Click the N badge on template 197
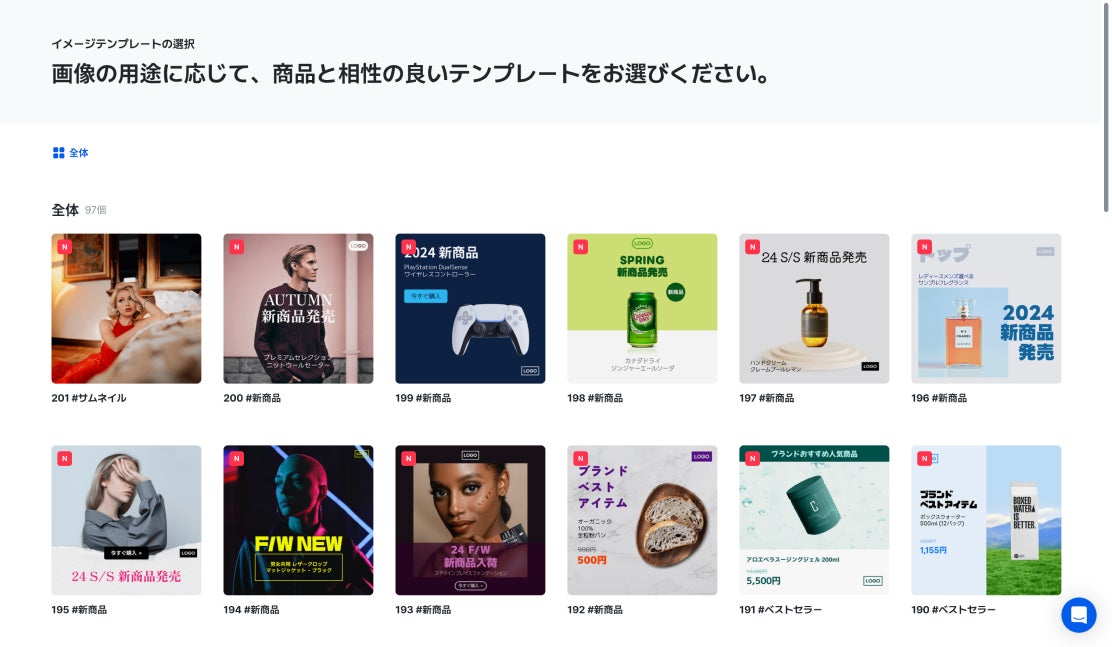Image resolution: width=1112 pixels, height=647 pixels. [752, 247]
